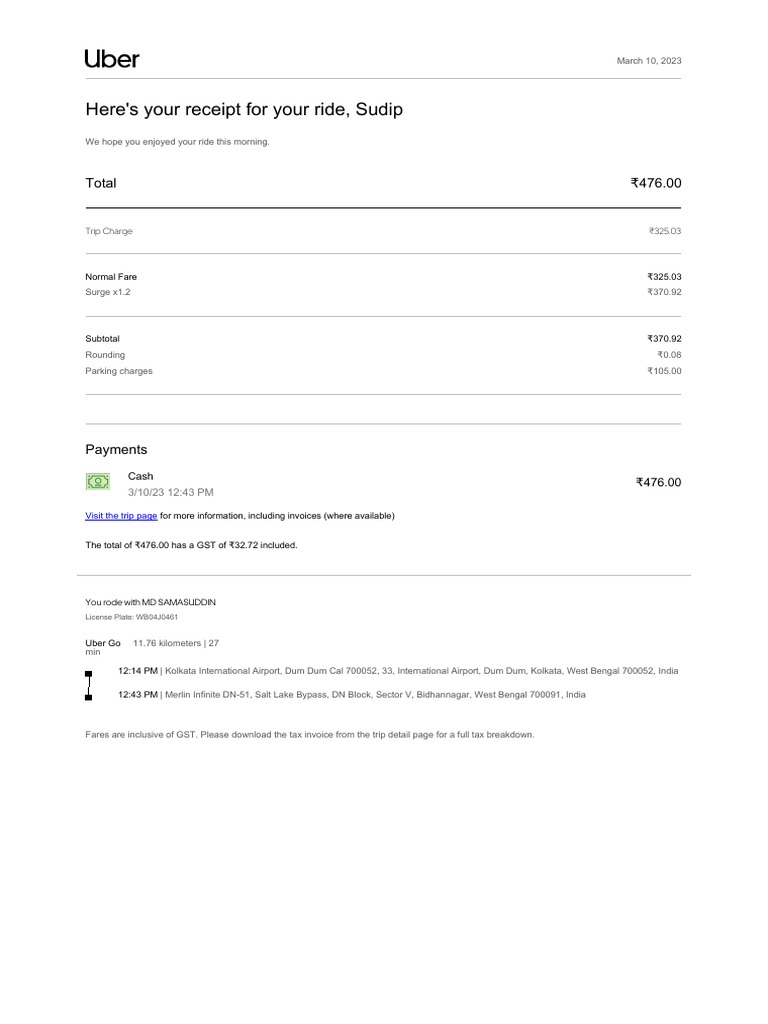
Task: Select the Surge x1.2 label
Action: point(108,292)
